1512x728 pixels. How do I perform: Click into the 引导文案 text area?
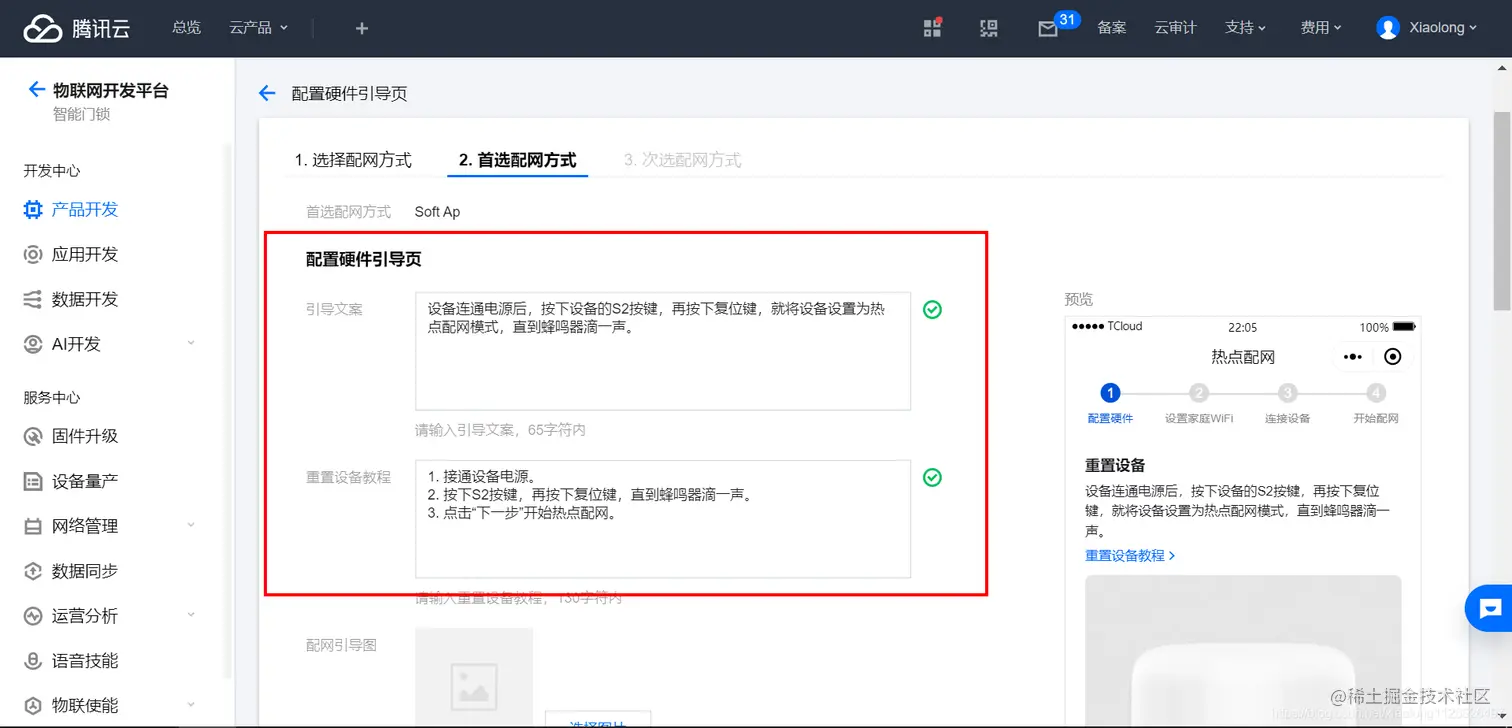click(x=663, y=351)
